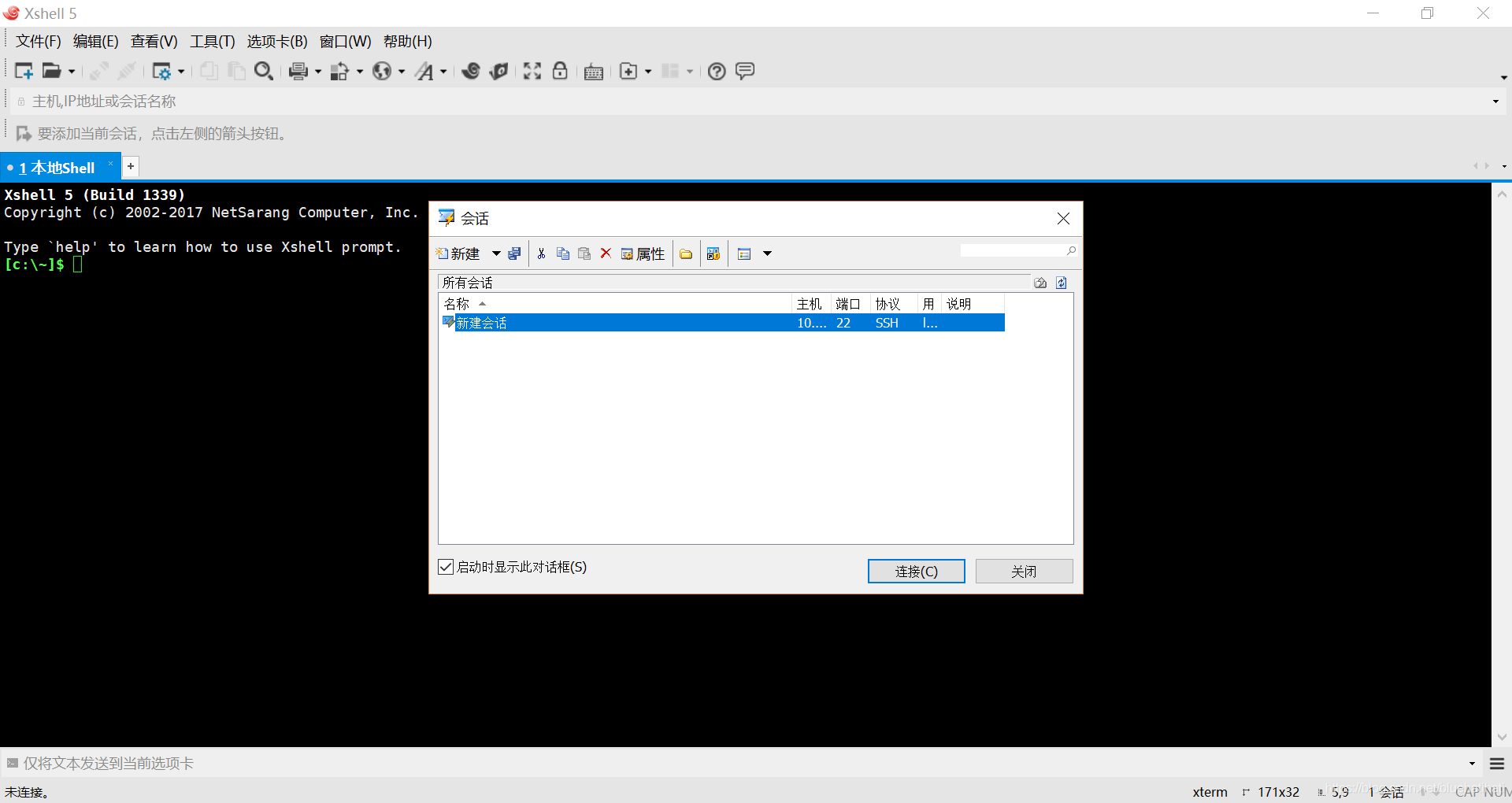This screenshot has width=1512, height=803.
Task: Click the Cut scissors icon in dialog
Action: [541, 253]
